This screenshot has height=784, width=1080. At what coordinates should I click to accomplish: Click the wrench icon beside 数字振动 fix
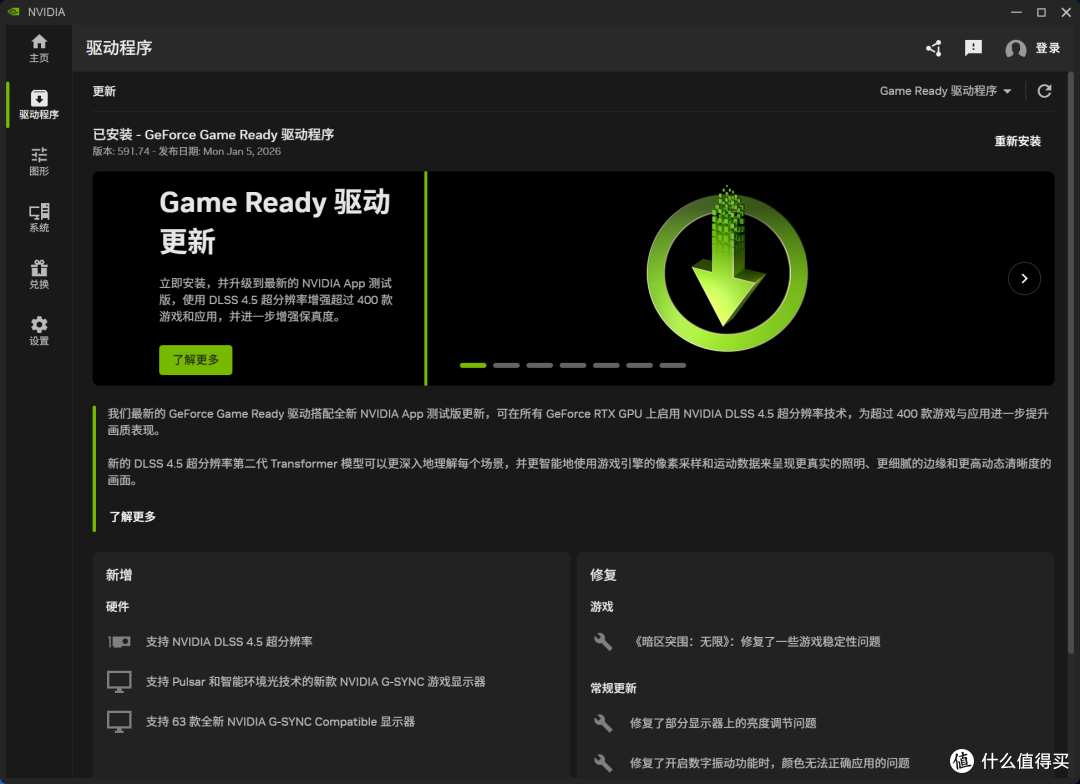tap(603, 763)
